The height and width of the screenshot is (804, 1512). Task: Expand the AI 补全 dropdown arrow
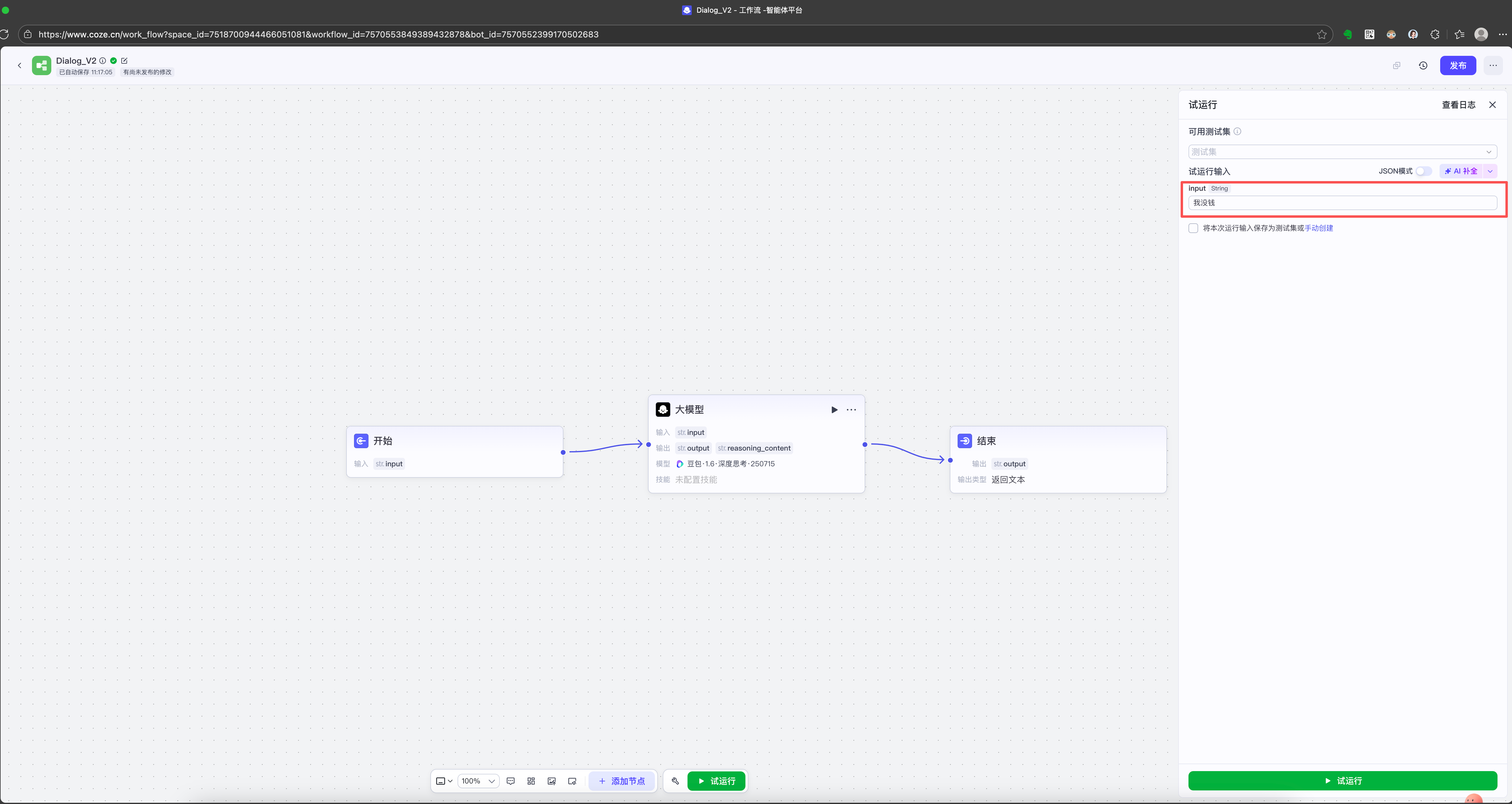pos(1490,171)
